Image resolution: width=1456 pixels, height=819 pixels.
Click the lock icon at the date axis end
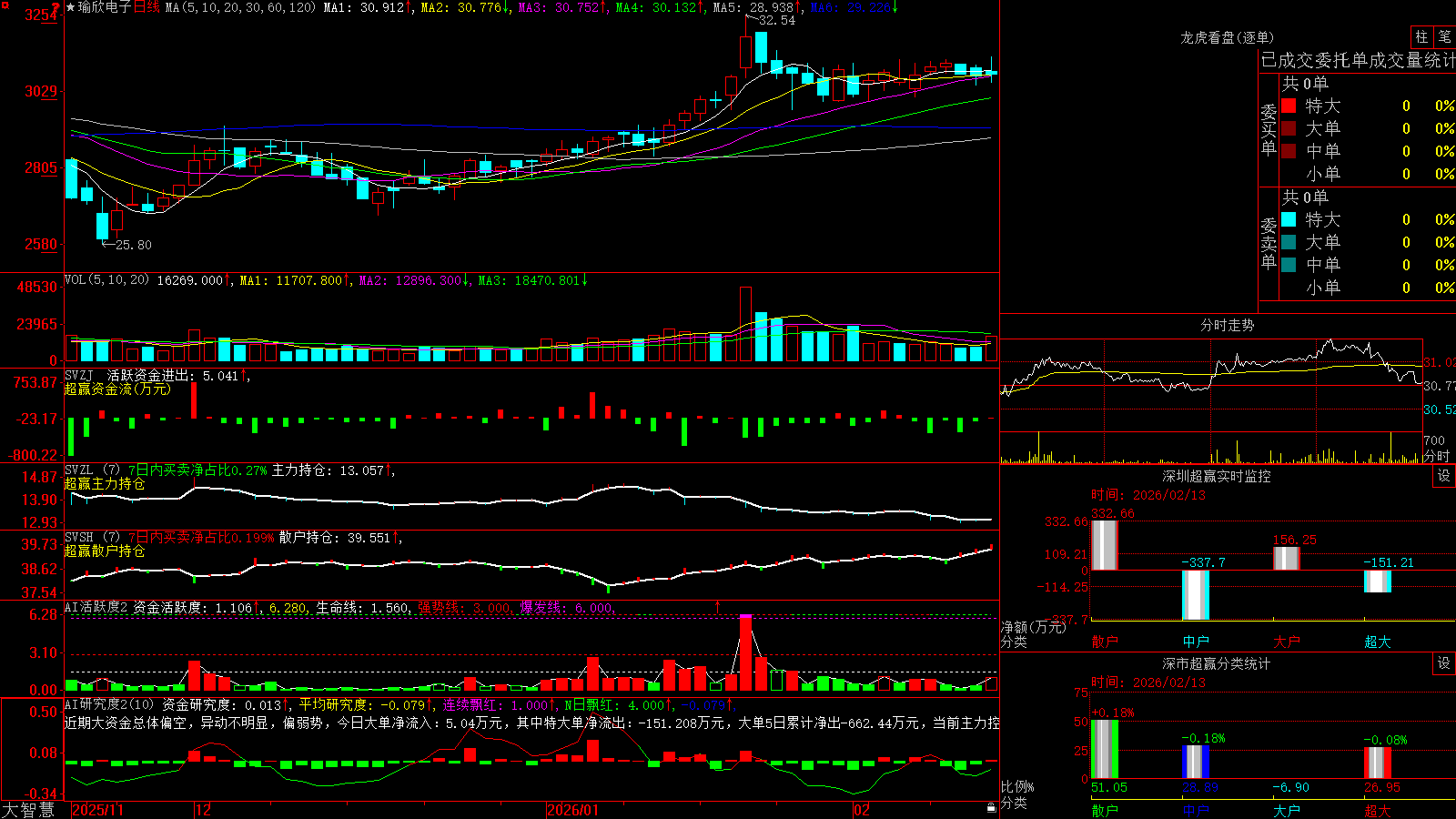tap(991, 807)
